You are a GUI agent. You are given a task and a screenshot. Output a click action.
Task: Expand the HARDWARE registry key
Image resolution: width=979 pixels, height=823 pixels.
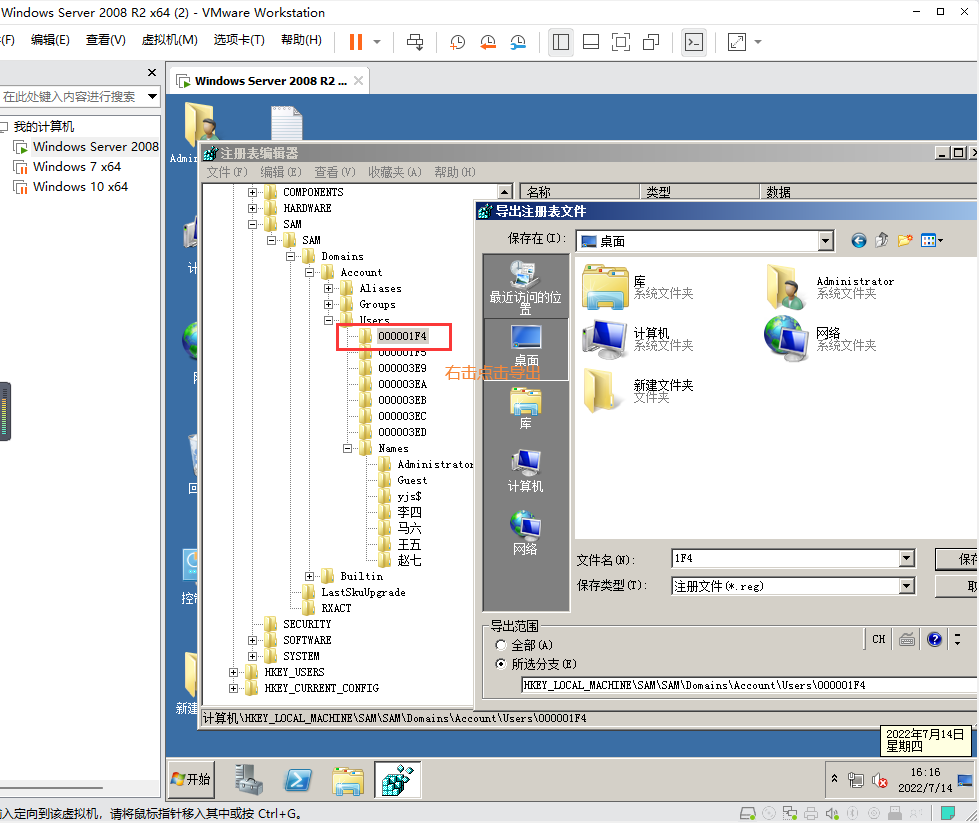coord(252,209)
